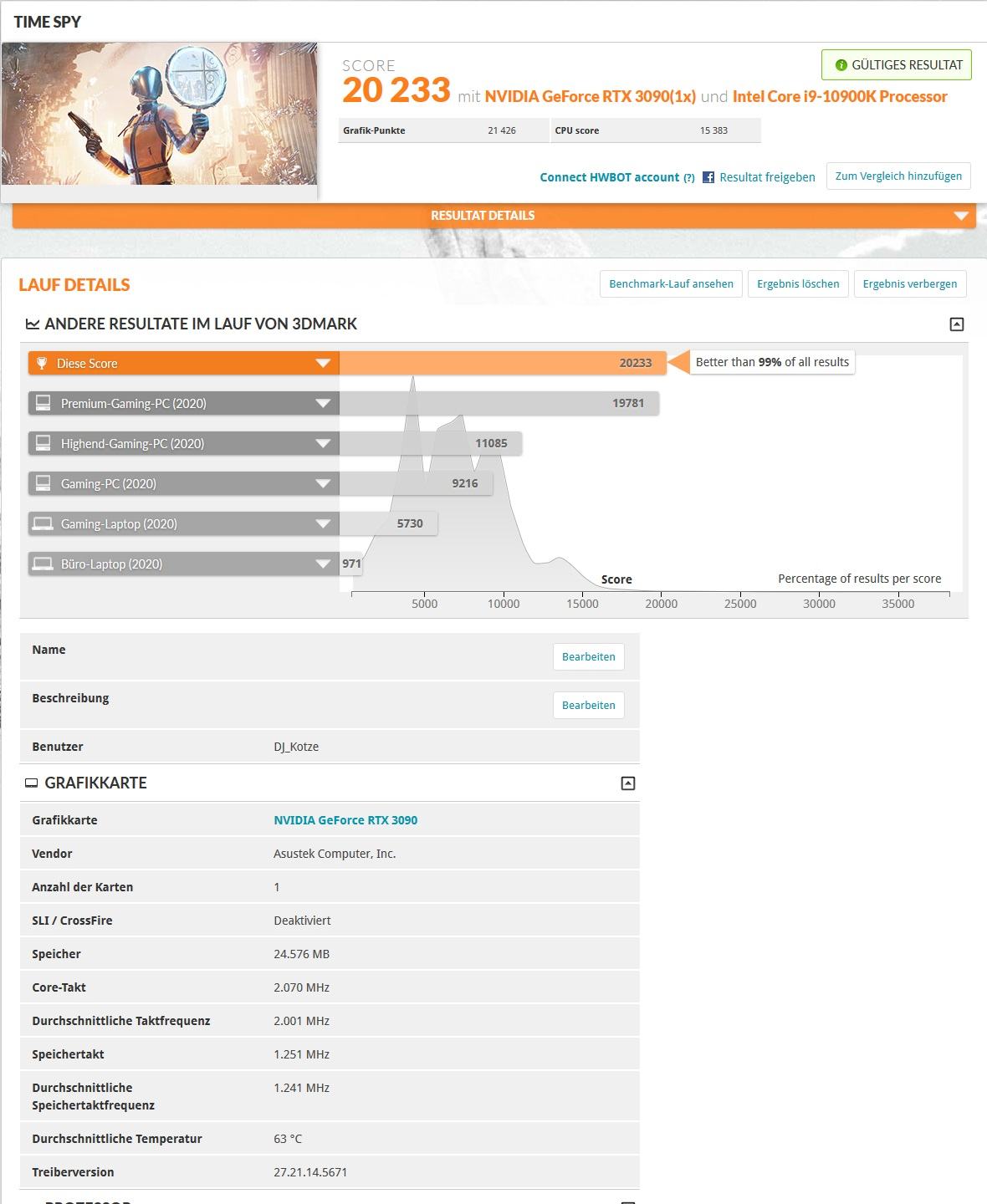Click the monitor icon for Gaming-PC (2020)
The height and width of the screenshot is (1204, 987).
43,483
